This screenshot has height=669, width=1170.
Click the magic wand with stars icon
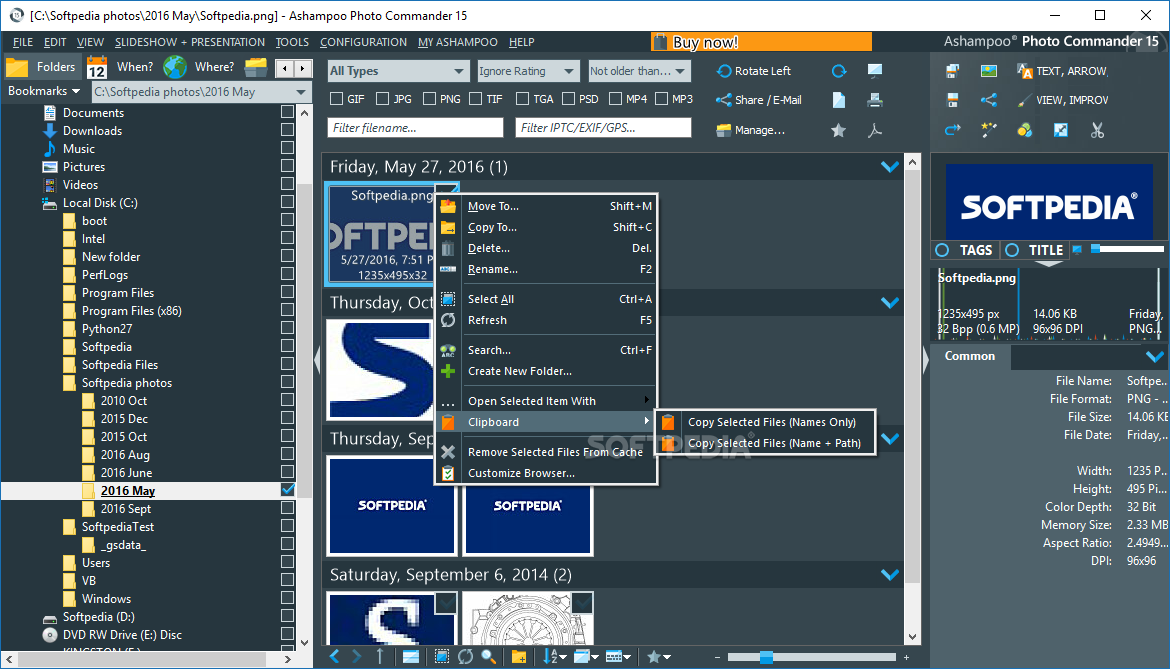tap(989, 131)
